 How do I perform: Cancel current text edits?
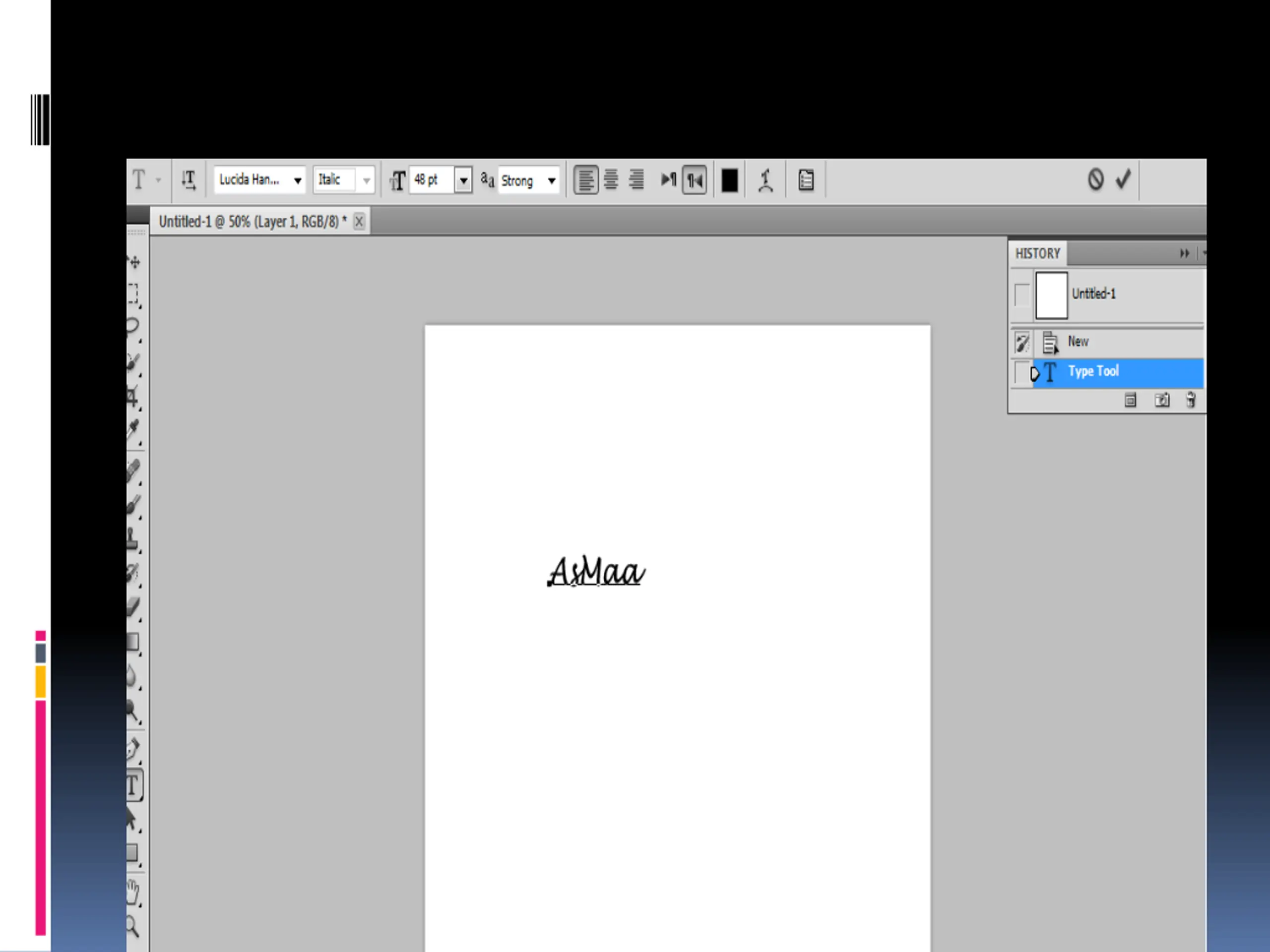click(x=1095, y=179)
